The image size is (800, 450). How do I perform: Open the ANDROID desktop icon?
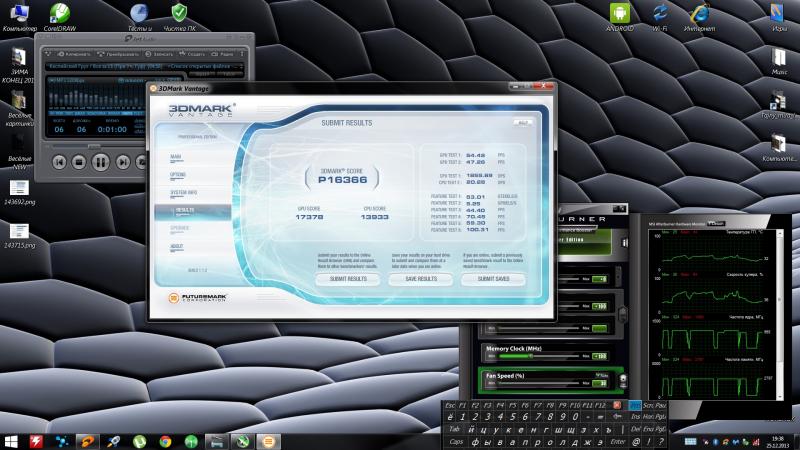tap(619, 16)
